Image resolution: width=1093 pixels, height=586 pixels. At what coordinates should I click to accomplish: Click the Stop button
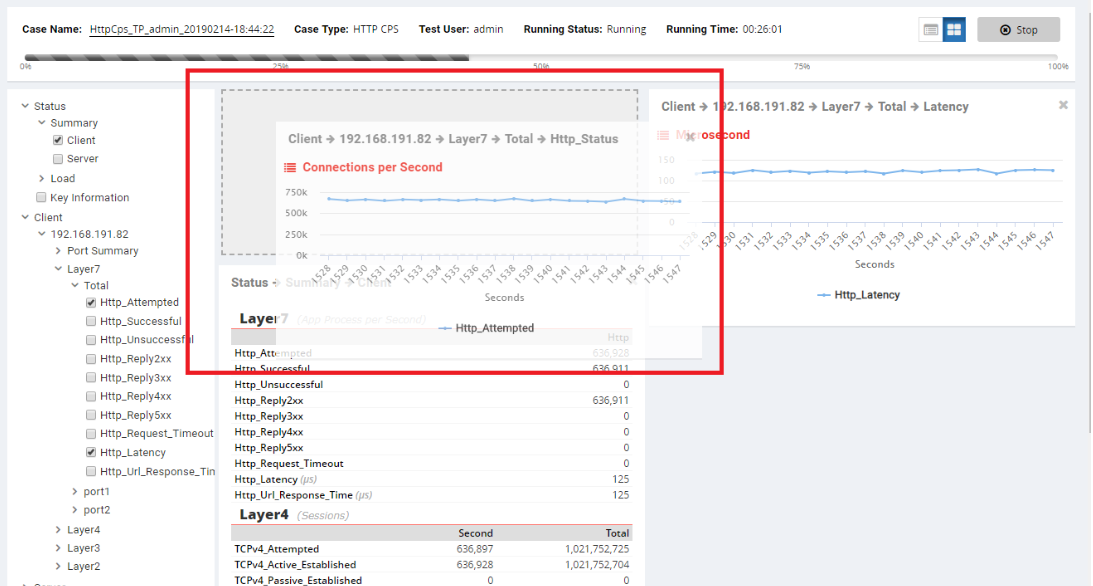(x=1018, y=30)
